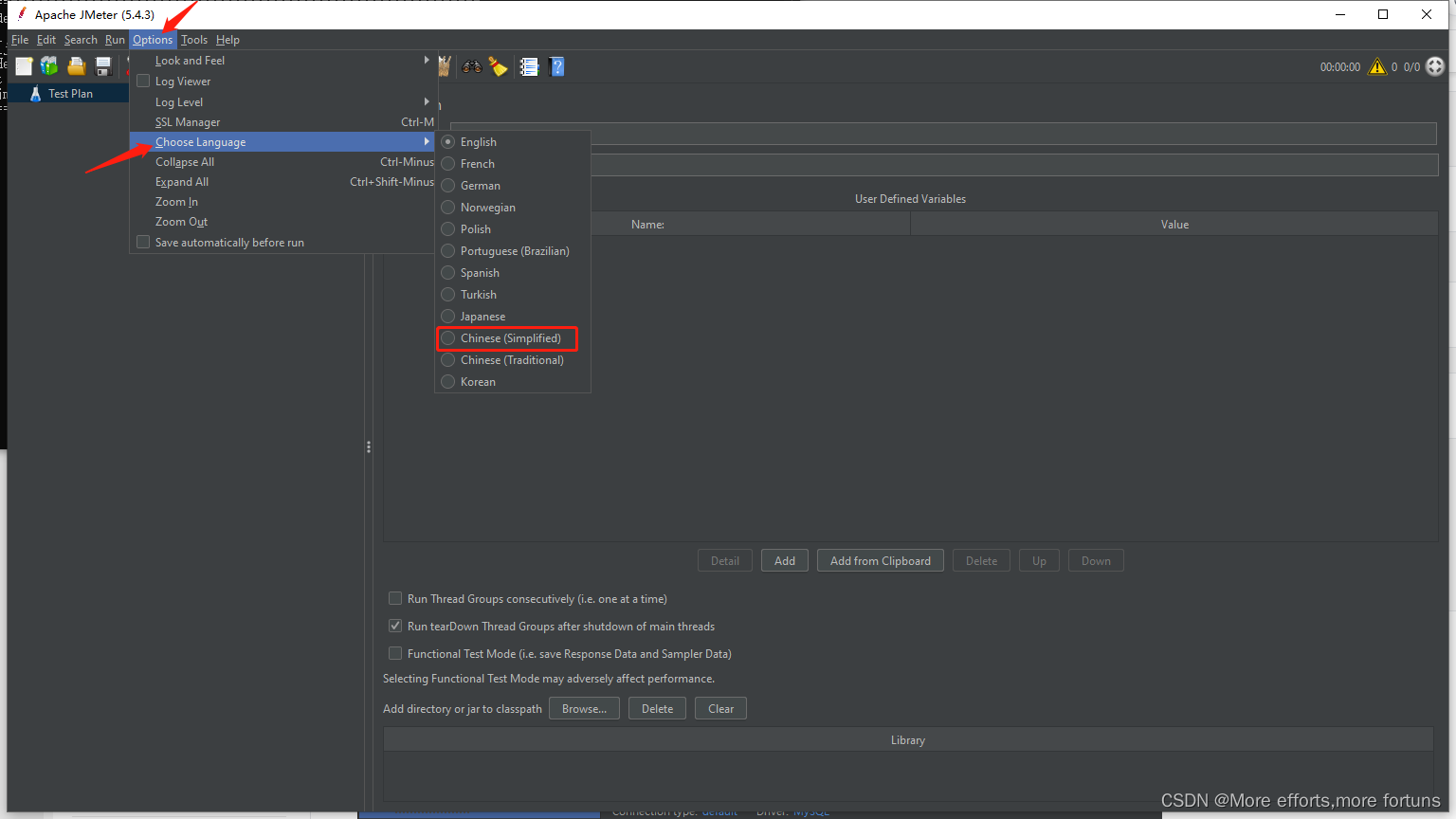Uncheck Run tearDown Thread Groups option
The image size is (1456, 819).
pyautogui.click(x=395, y=626)
